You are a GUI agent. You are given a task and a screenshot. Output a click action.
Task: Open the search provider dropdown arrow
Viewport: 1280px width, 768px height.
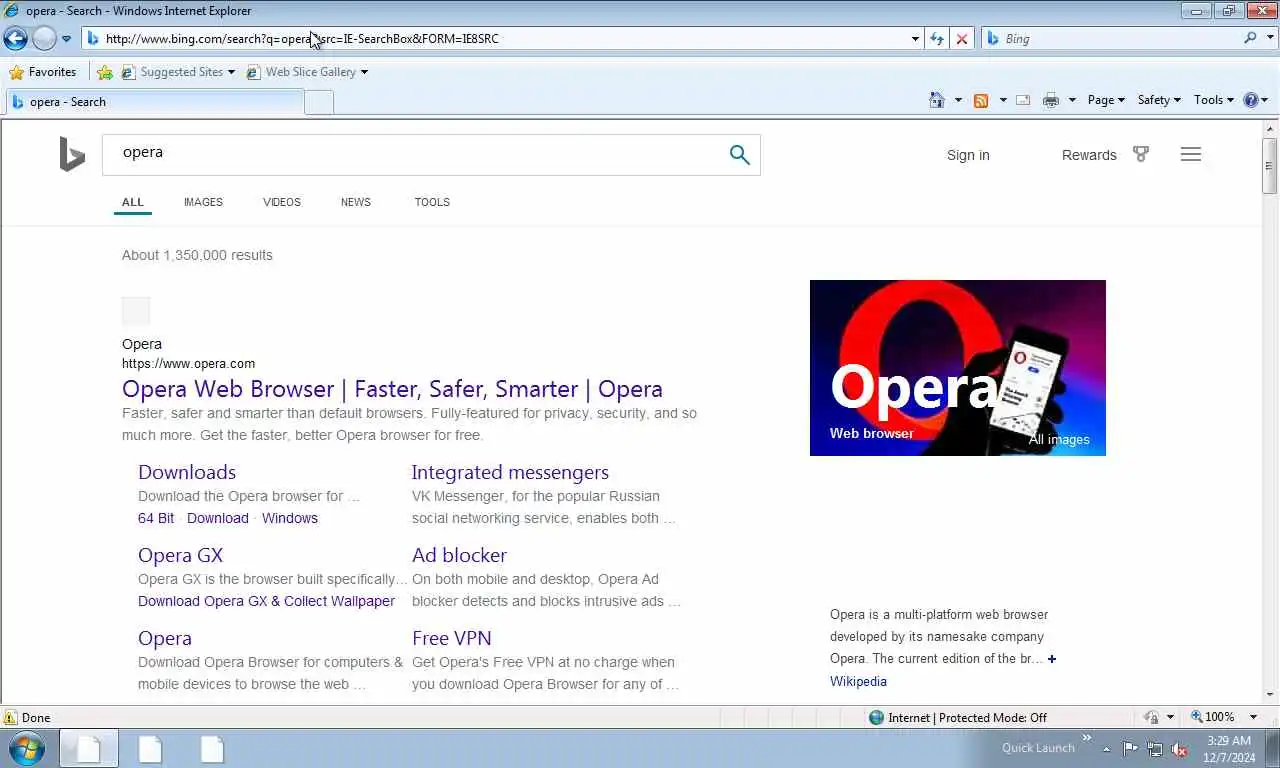1270,39
